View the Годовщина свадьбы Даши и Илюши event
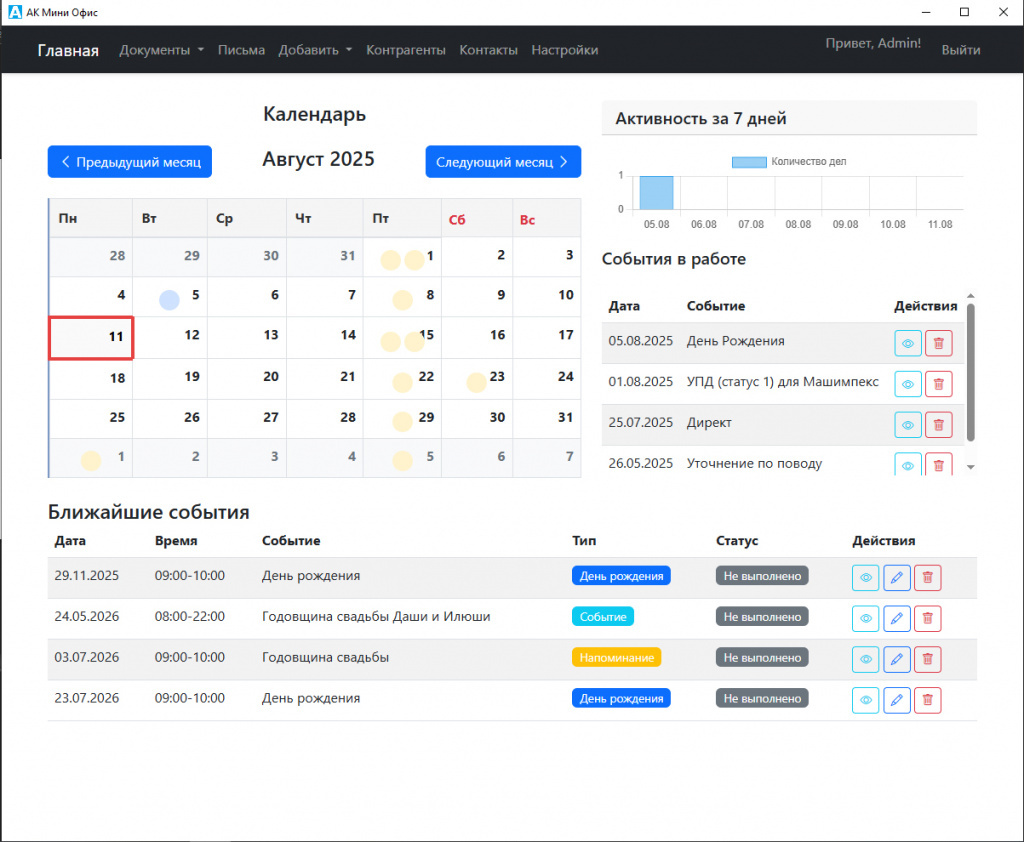 [x=865, y=618]
